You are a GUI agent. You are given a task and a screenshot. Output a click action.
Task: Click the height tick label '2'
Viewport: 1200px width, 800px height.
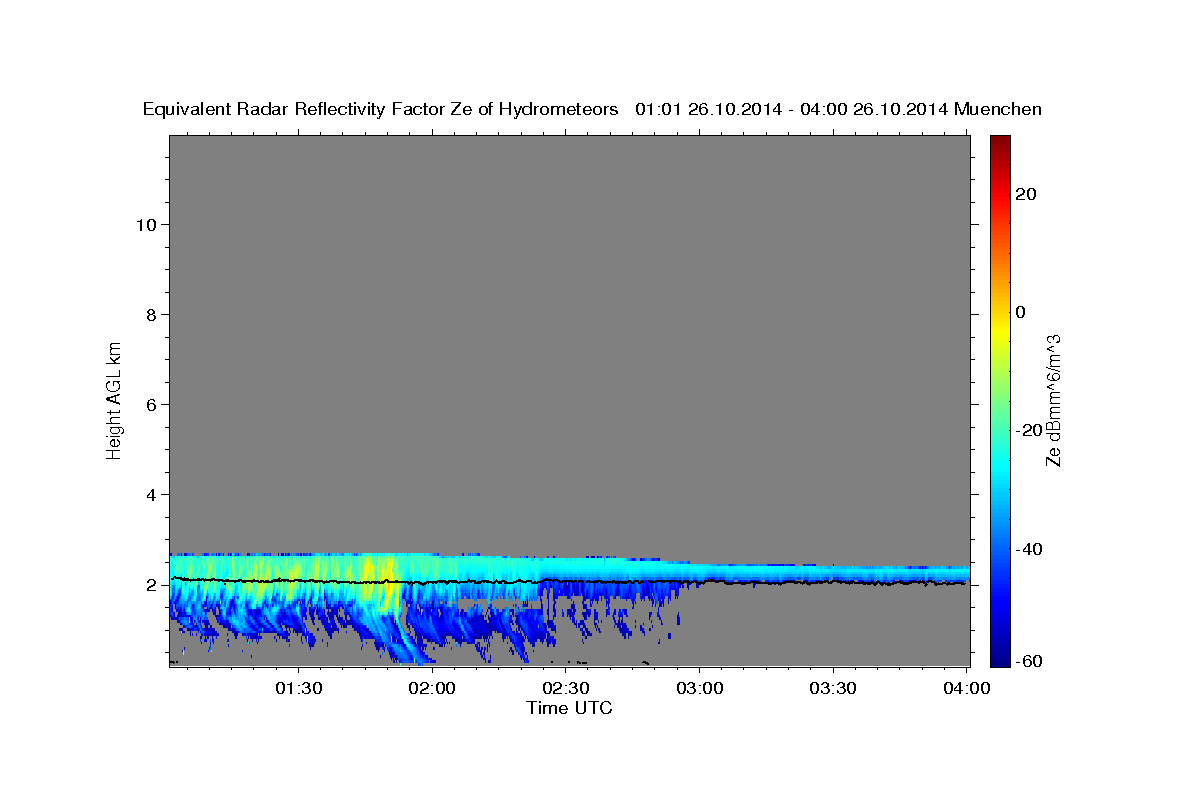pos(151,585)
